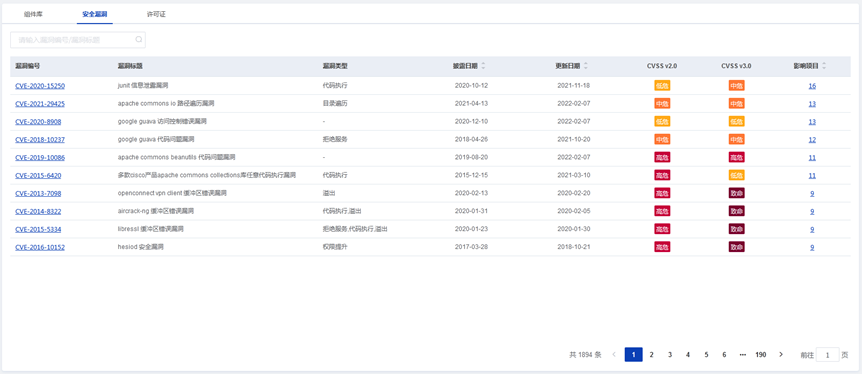Sort by 影响项目 column arrows
Viewport: 862px width, 374px height.
click(824, 66)
